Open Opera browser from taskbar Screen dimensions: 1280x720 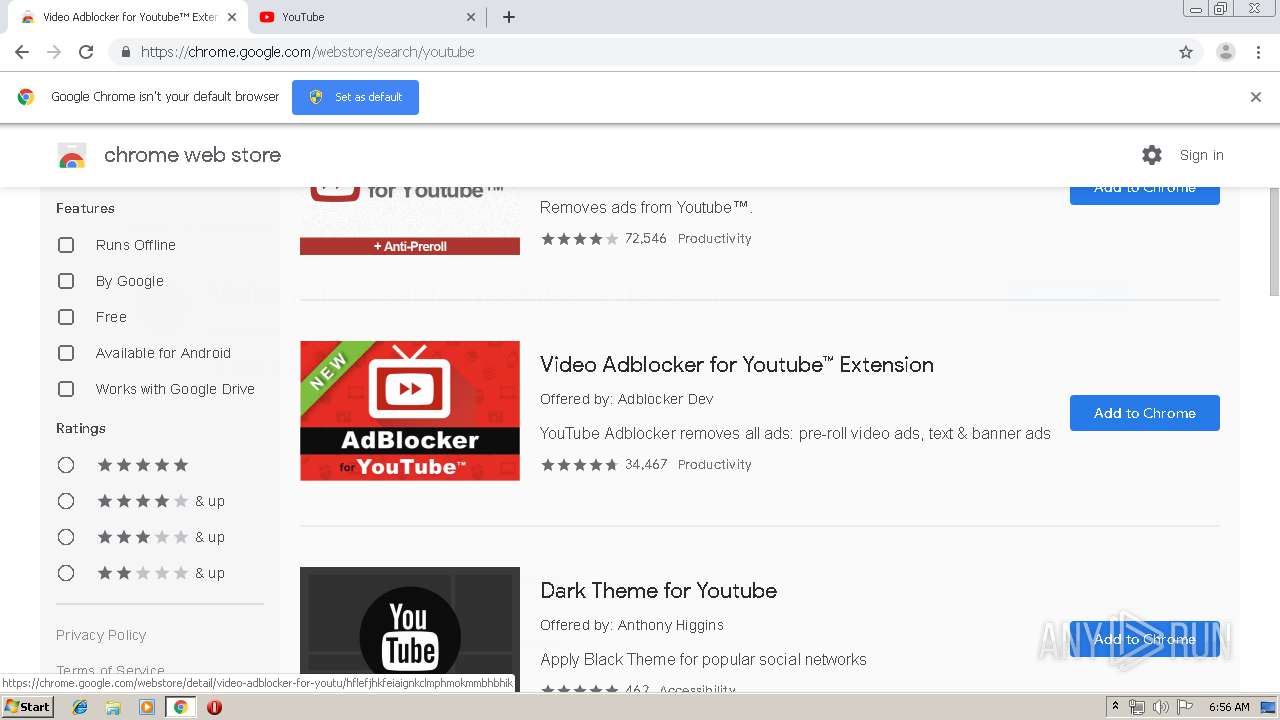click(214, 707)
